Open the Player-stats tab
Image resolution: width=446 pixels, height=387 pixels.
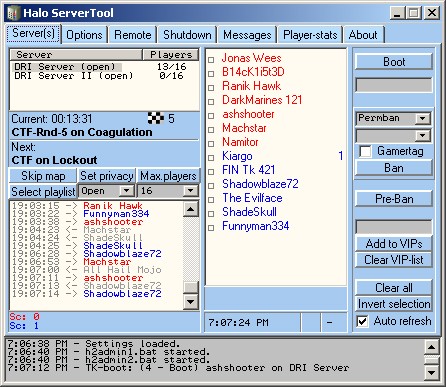tap(310, 35)
